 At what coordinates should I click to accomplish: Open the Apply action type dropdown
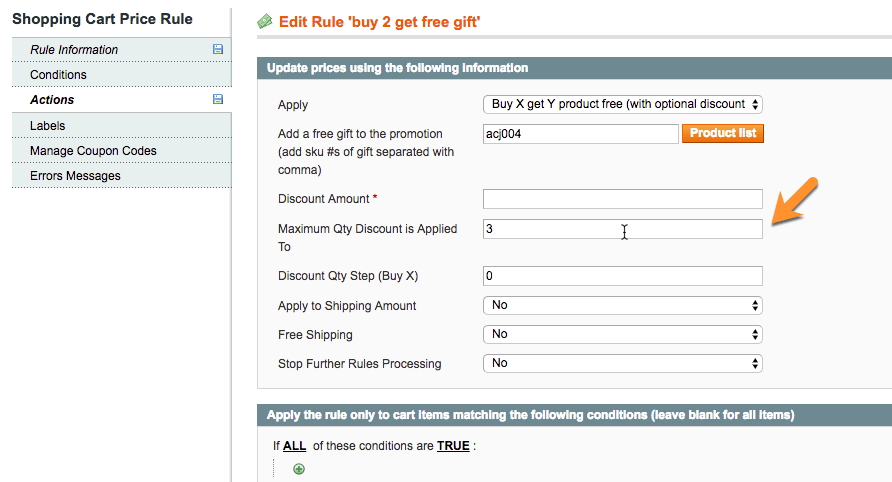click(x=622, y=104)
